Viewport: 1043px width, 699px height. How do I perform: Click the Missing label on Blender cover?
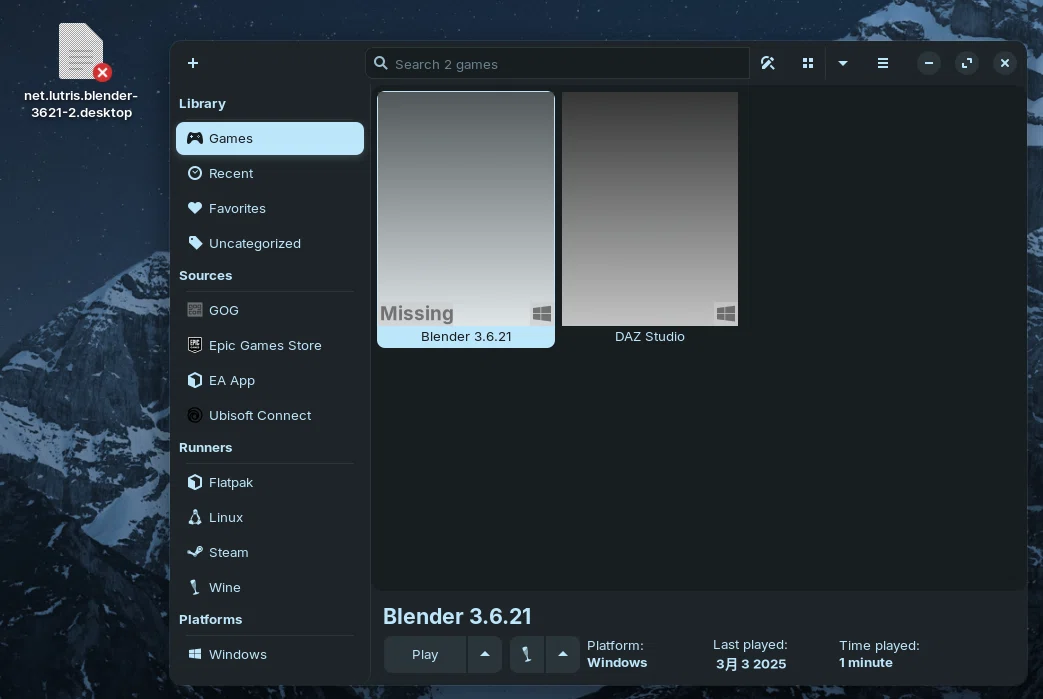point(417,313)
